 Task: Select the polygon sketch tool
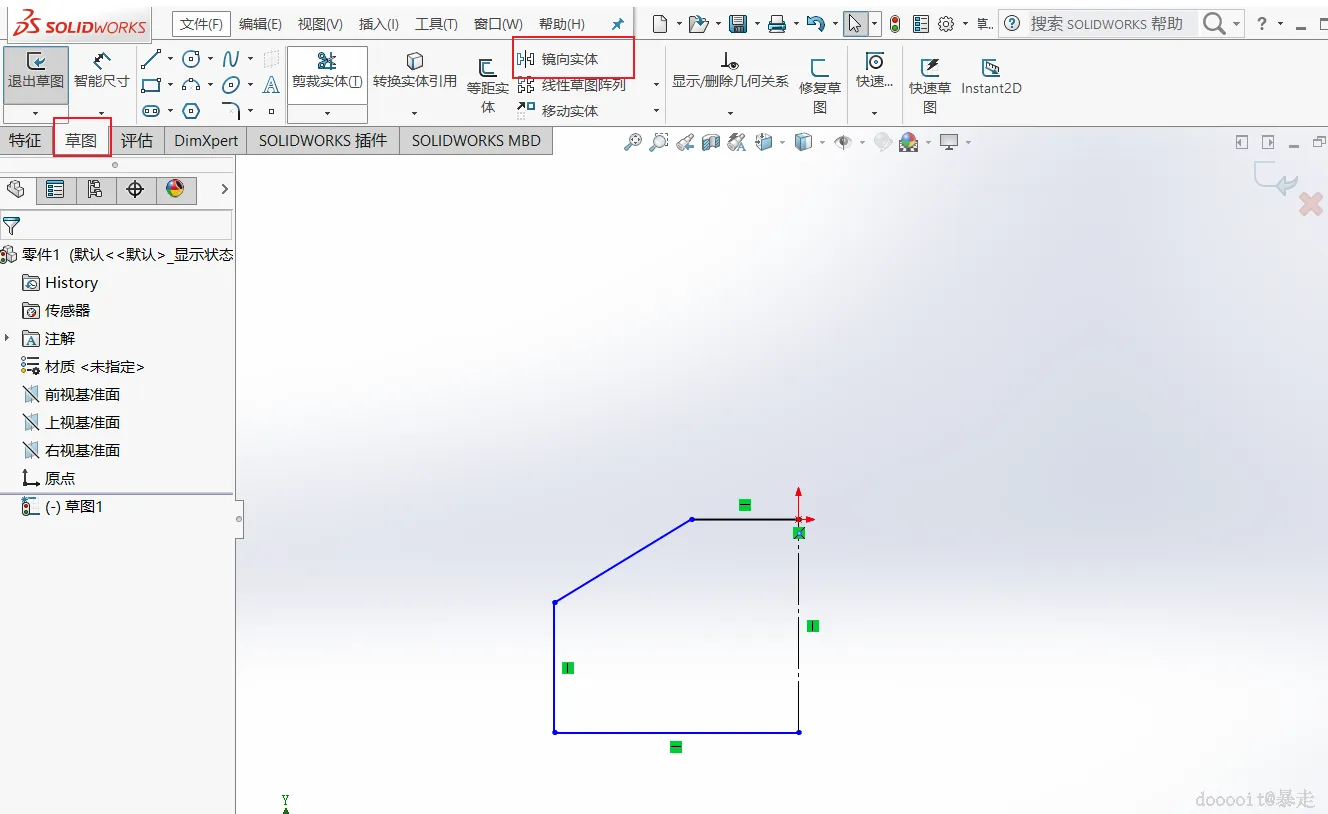pyautogui.click(x=191, y=110)
